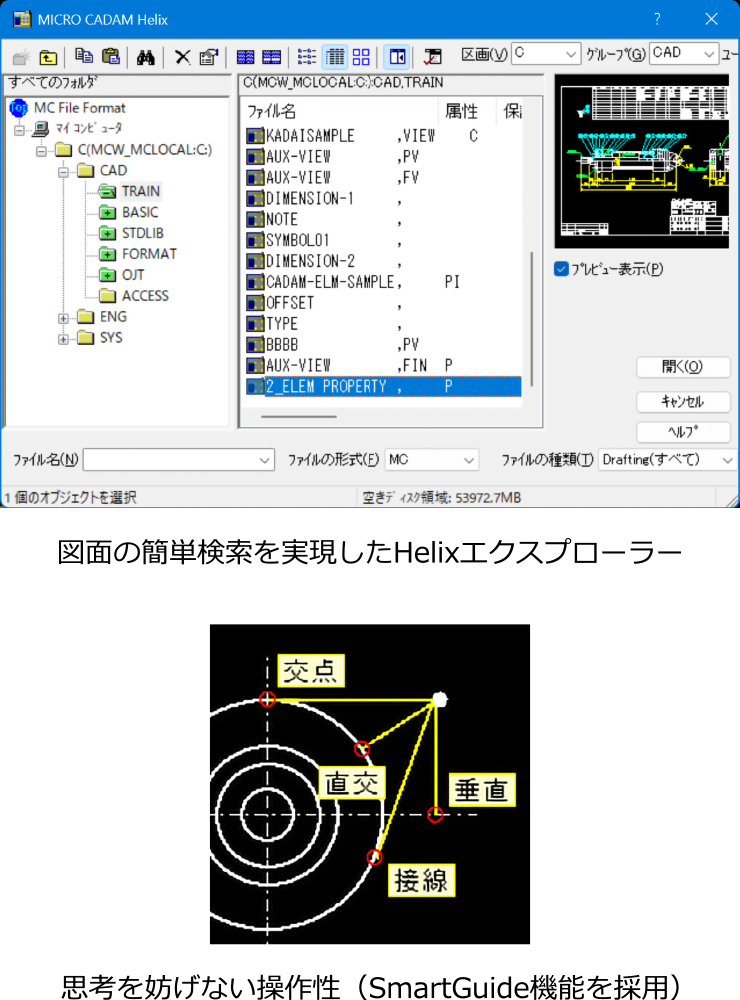Open search with the binoculars icon

click(145, 57)
